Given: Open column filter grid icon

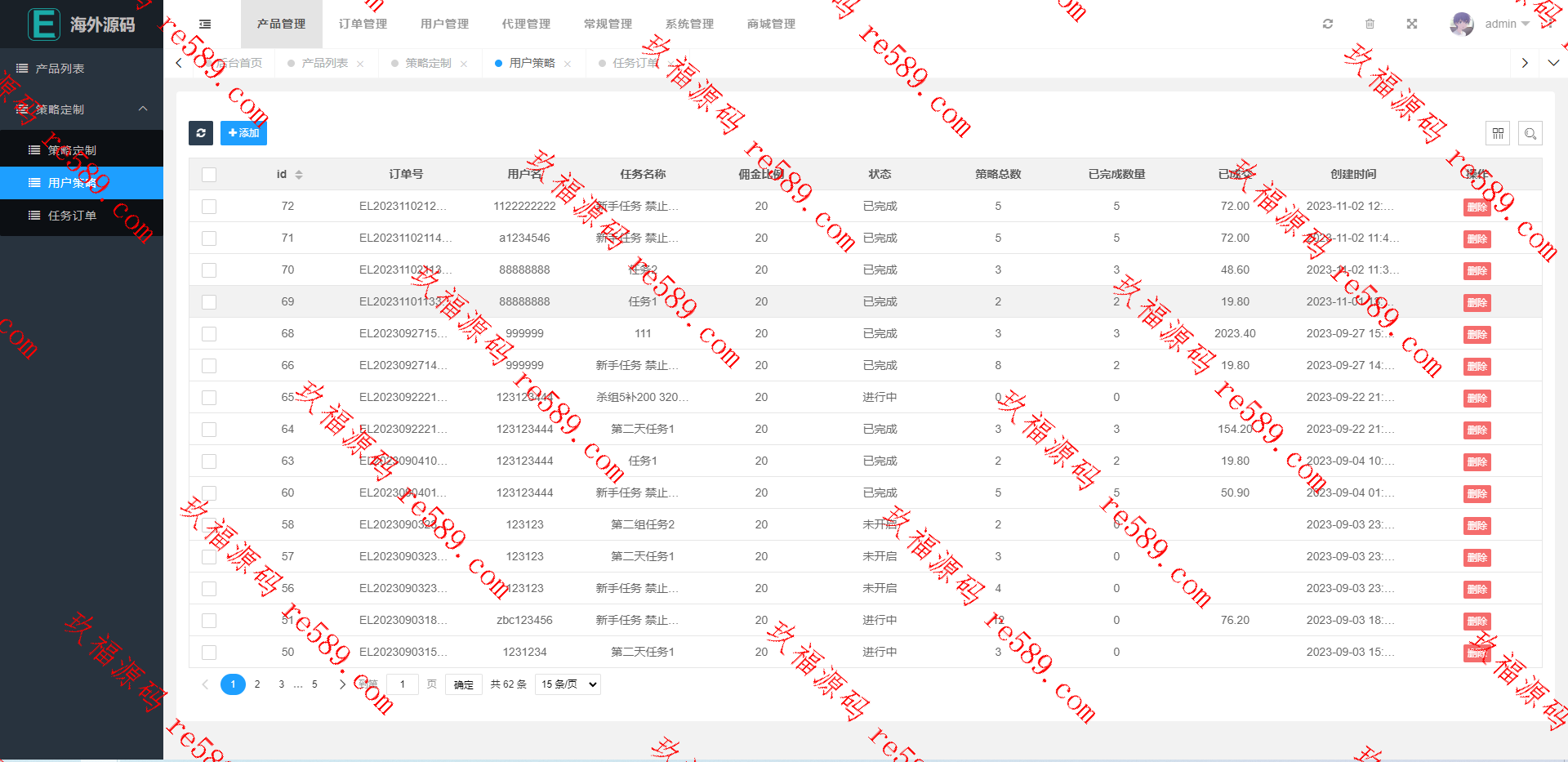Looking at the screenshot, I should pyautogui.click(x=1498, y=133).
